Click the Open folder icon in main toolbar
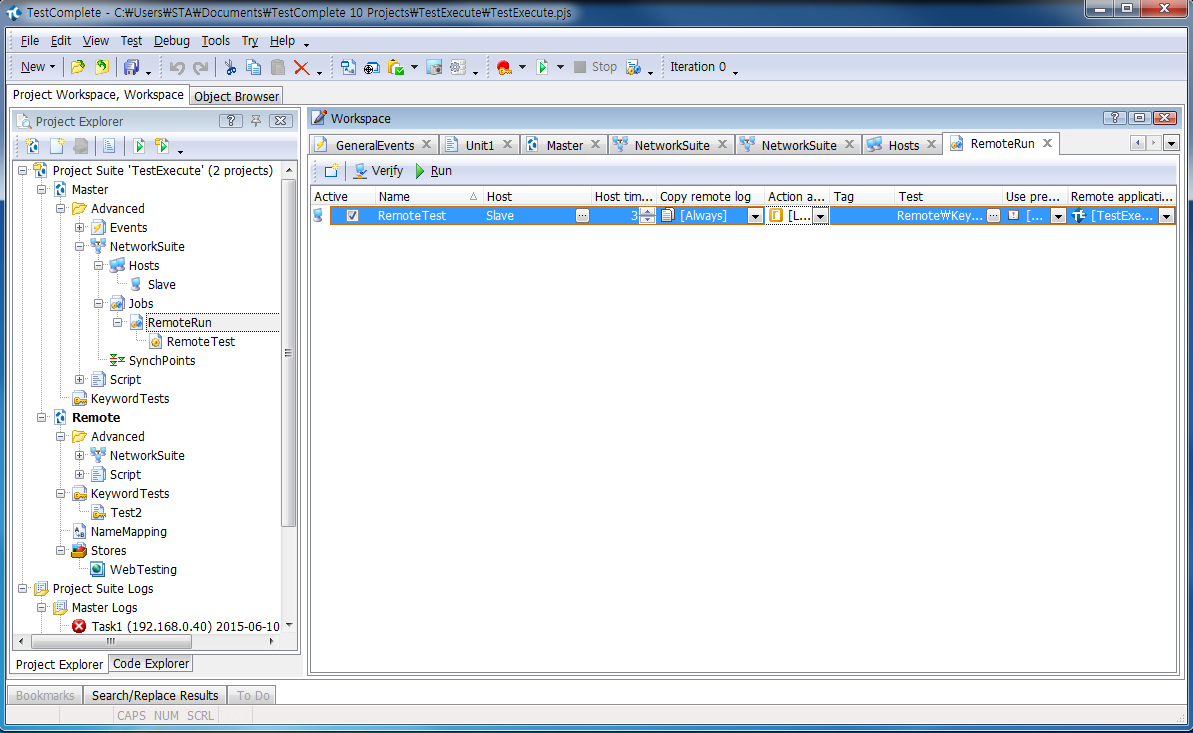 pos(78,67)
